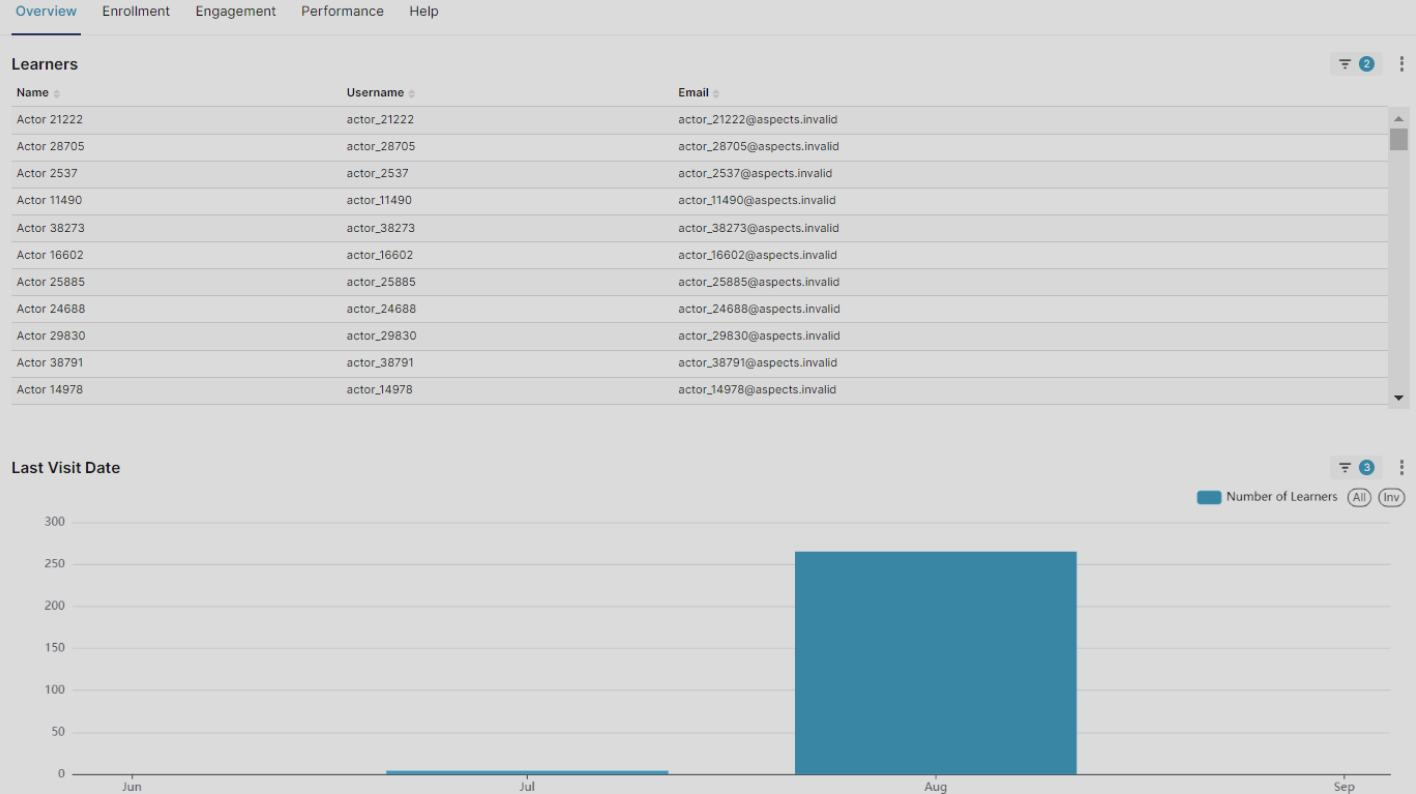Viewport: 1416px width, 794px height.
Task: Click email actor_29830@aspects.invalid
Action: tap(759, 336)
